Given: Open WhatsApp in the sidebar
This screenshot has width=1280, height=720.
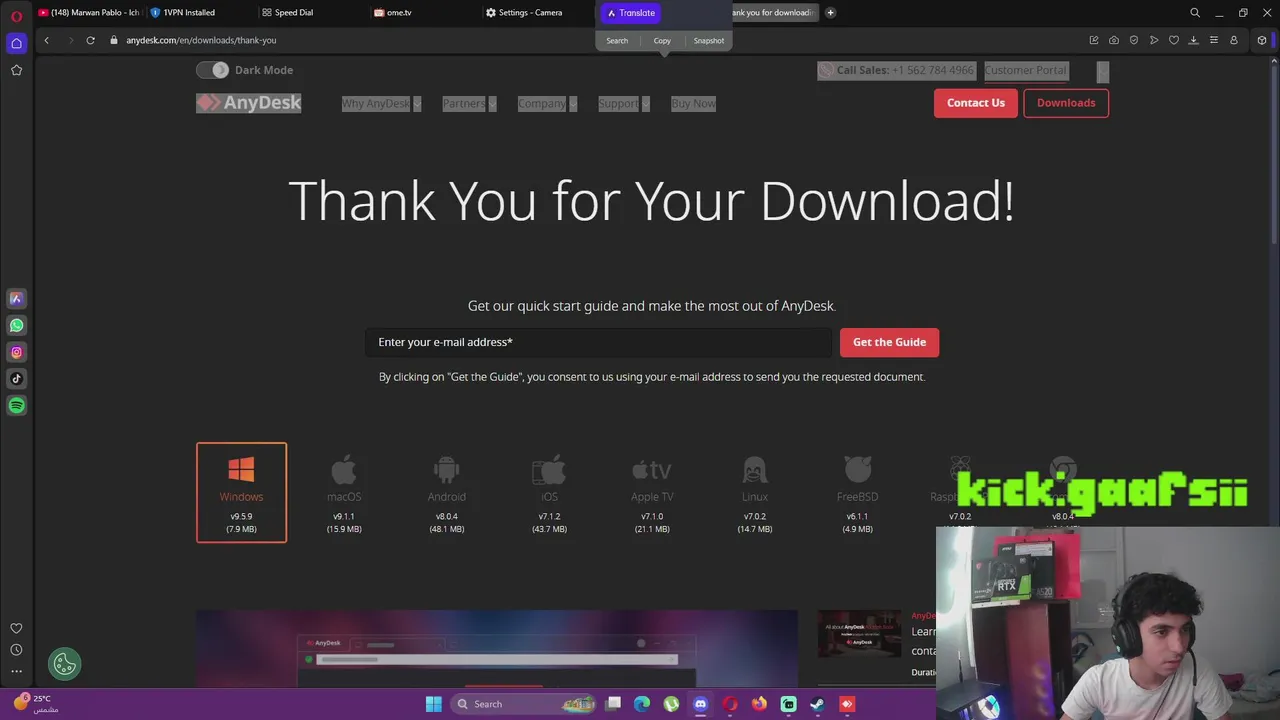Looking at the screenshot, I should coord(16,325).
